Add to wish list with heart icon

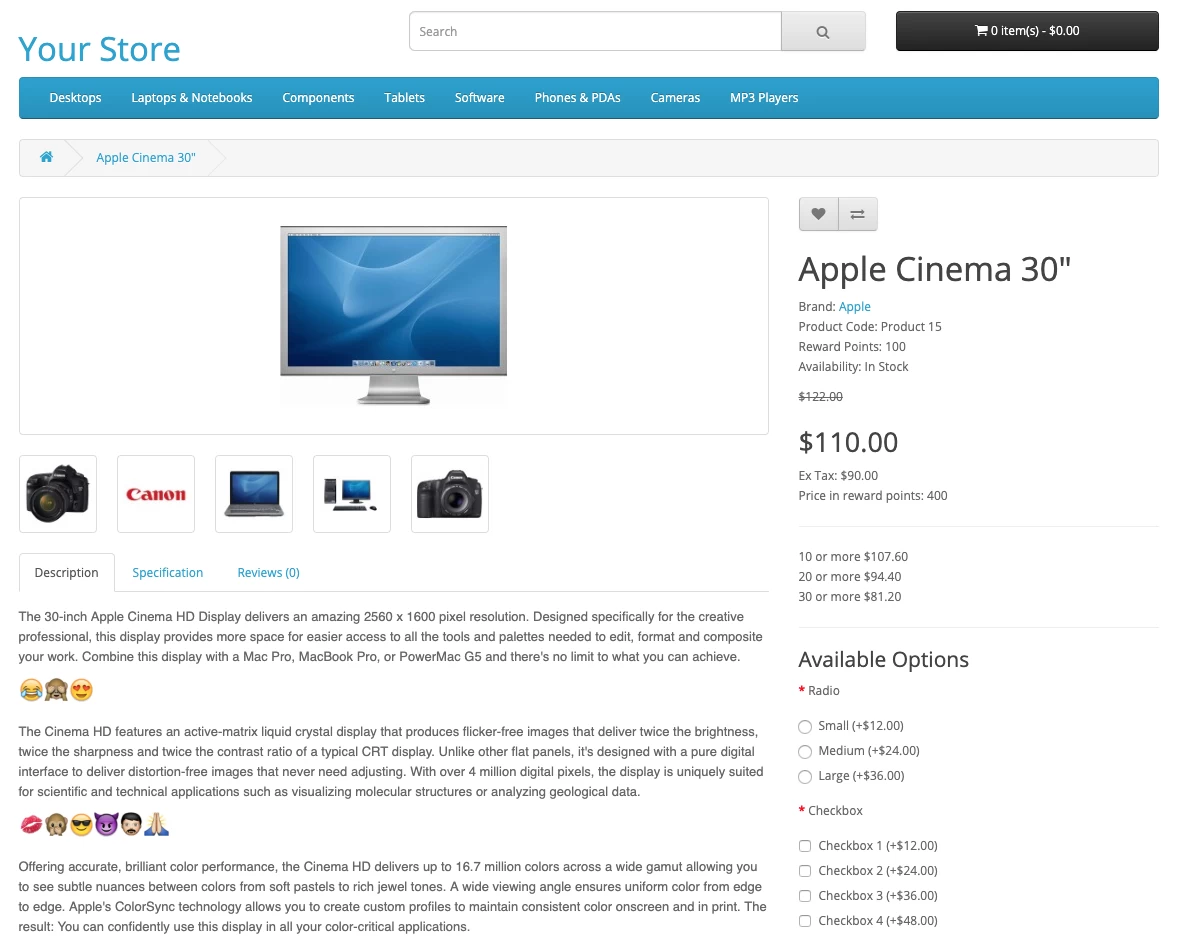click(818, 214)
